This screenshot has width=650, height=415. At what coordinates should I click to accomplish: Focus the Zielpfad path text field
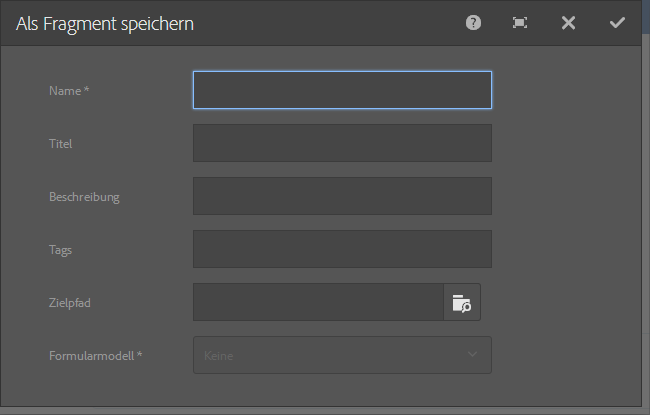point(318,302)
